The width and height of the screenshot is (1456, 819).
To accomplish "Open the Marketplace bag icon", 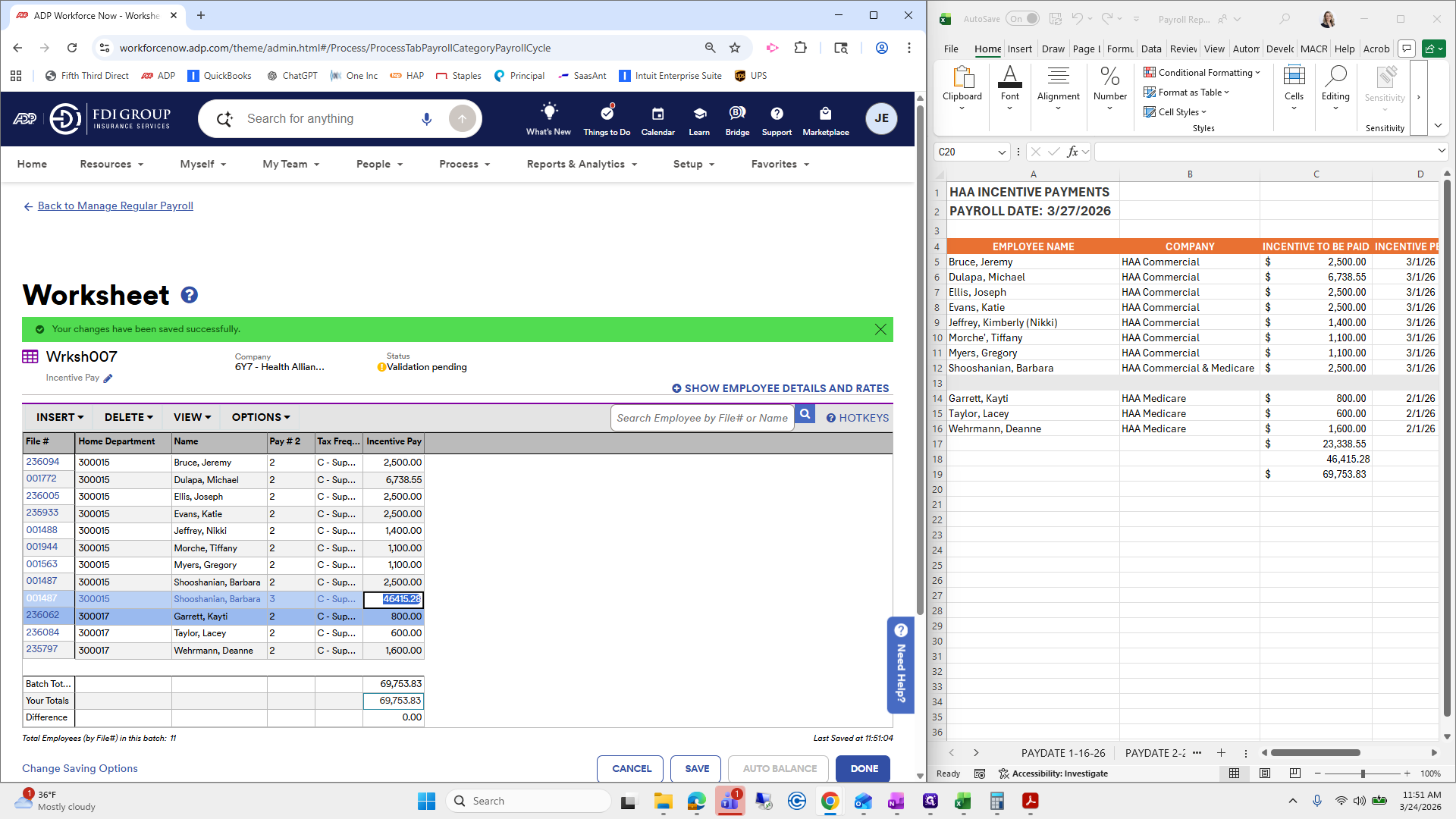I will pyautogui.click(x=825, y=115).
